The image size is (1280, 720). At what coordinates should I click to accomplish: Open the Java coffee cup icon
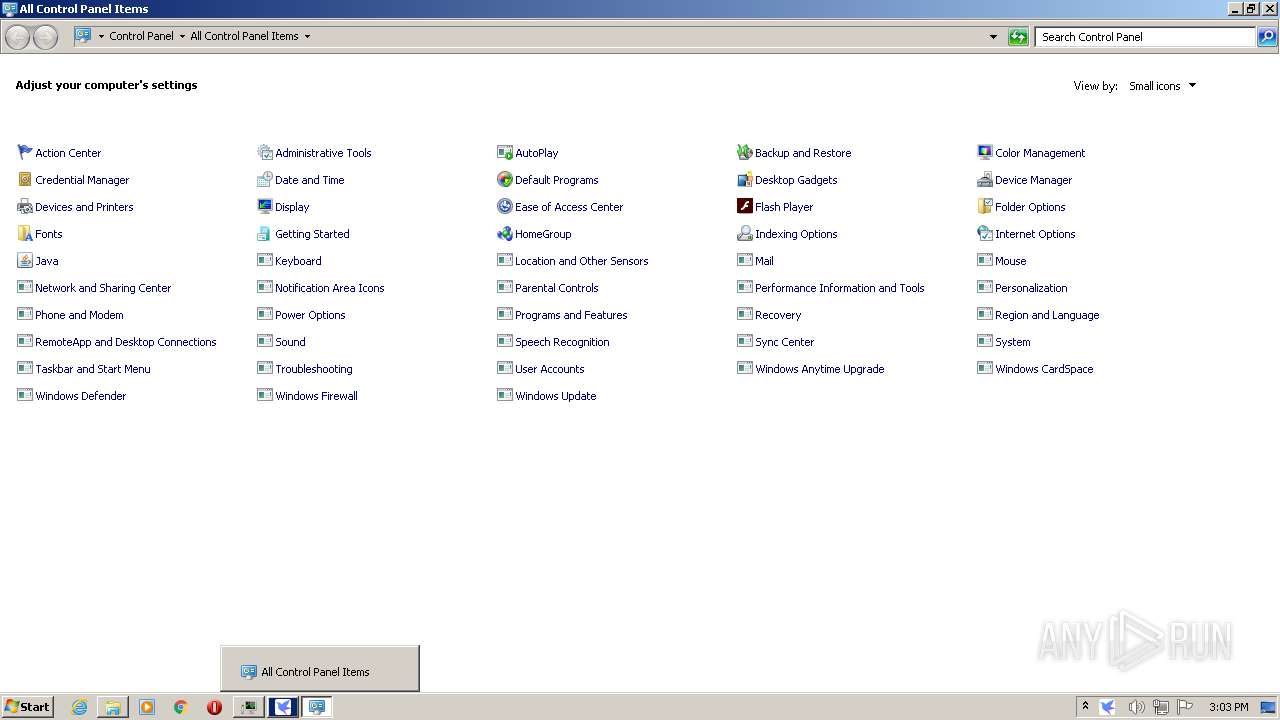click(x=25, y=260)
